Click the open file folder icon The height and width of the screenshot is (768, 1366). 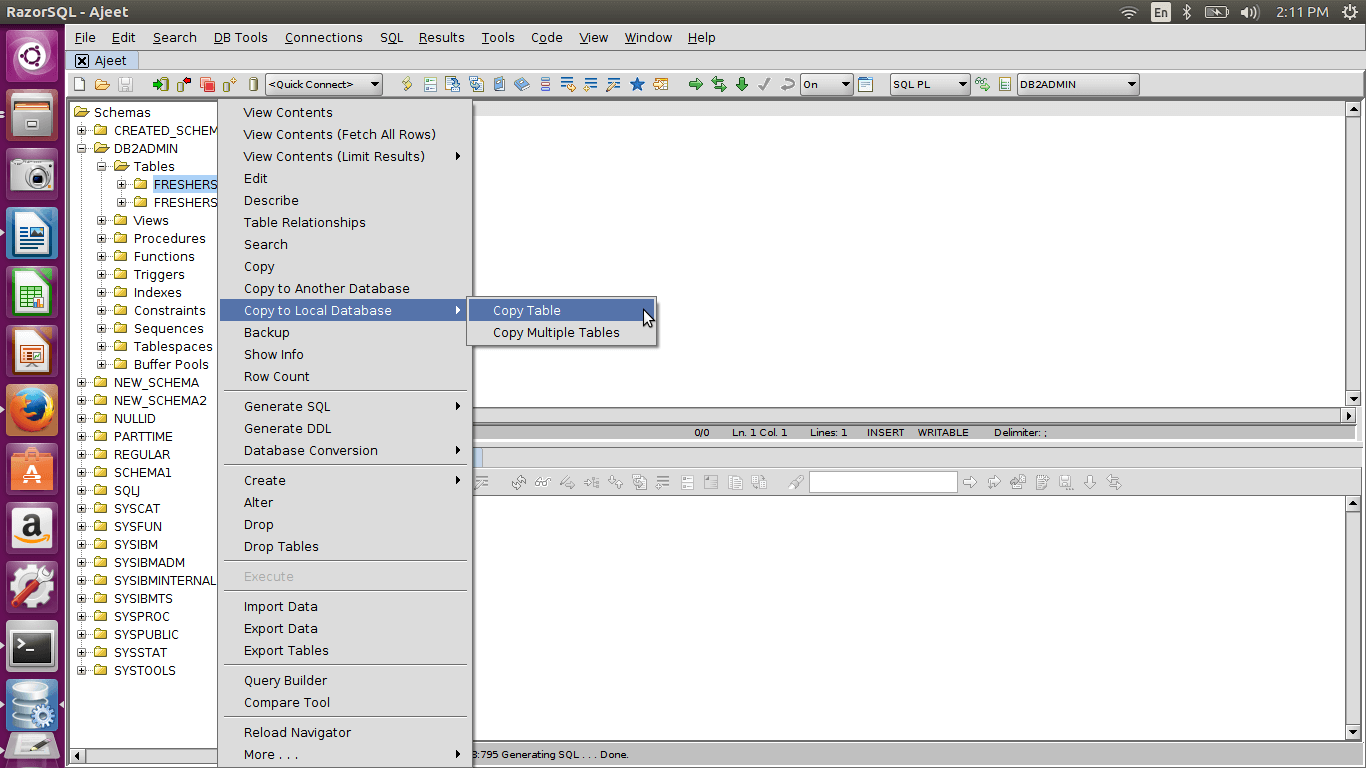(x=103, y=85)
